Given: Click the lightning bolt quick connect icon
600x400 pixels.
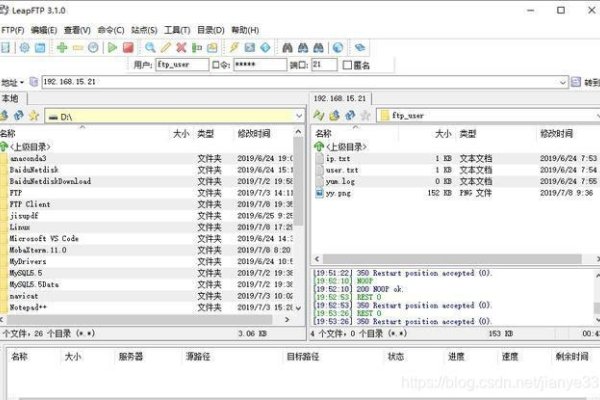Looking at the screenshot, I should tap(234, 47).
